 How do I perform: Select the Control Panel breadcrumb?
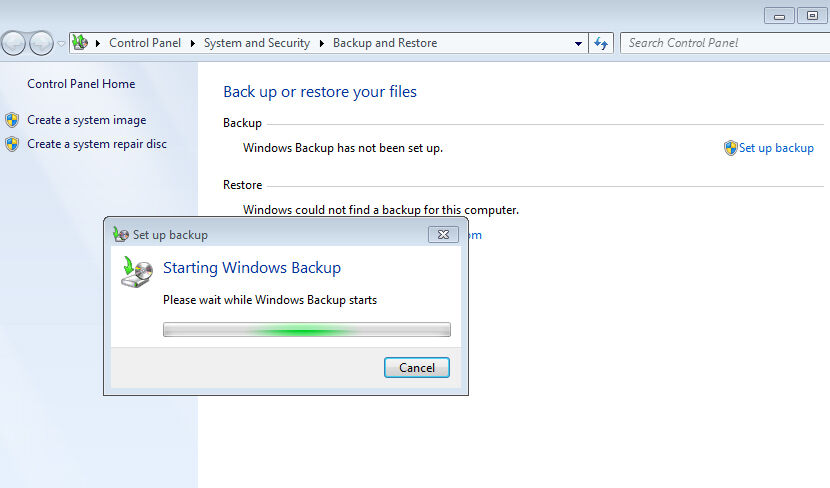click(145, 43)
